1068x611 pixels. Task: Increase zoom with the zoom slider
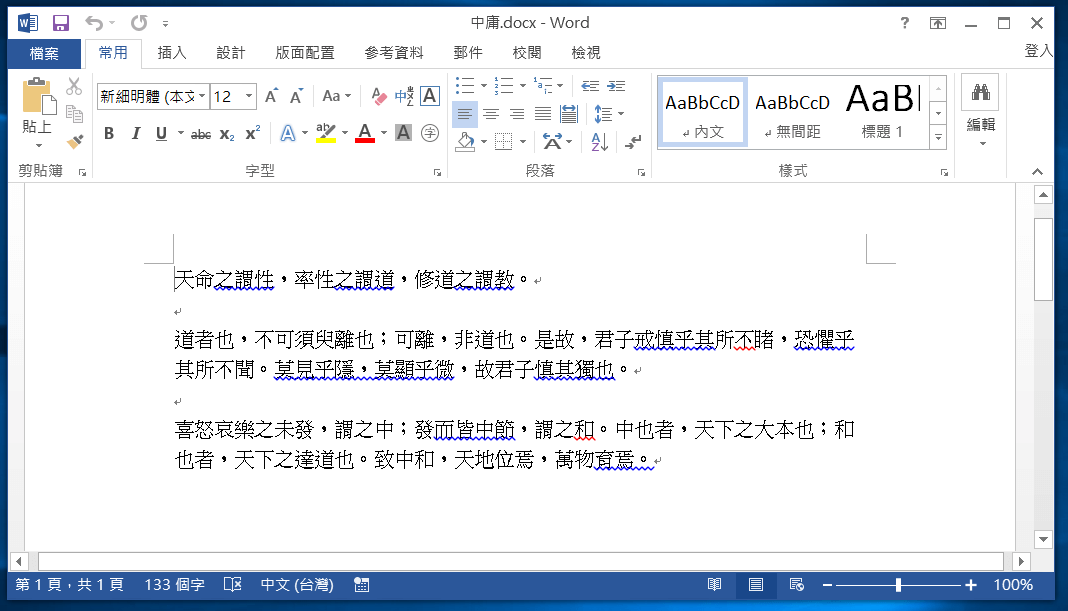(968, 585)
